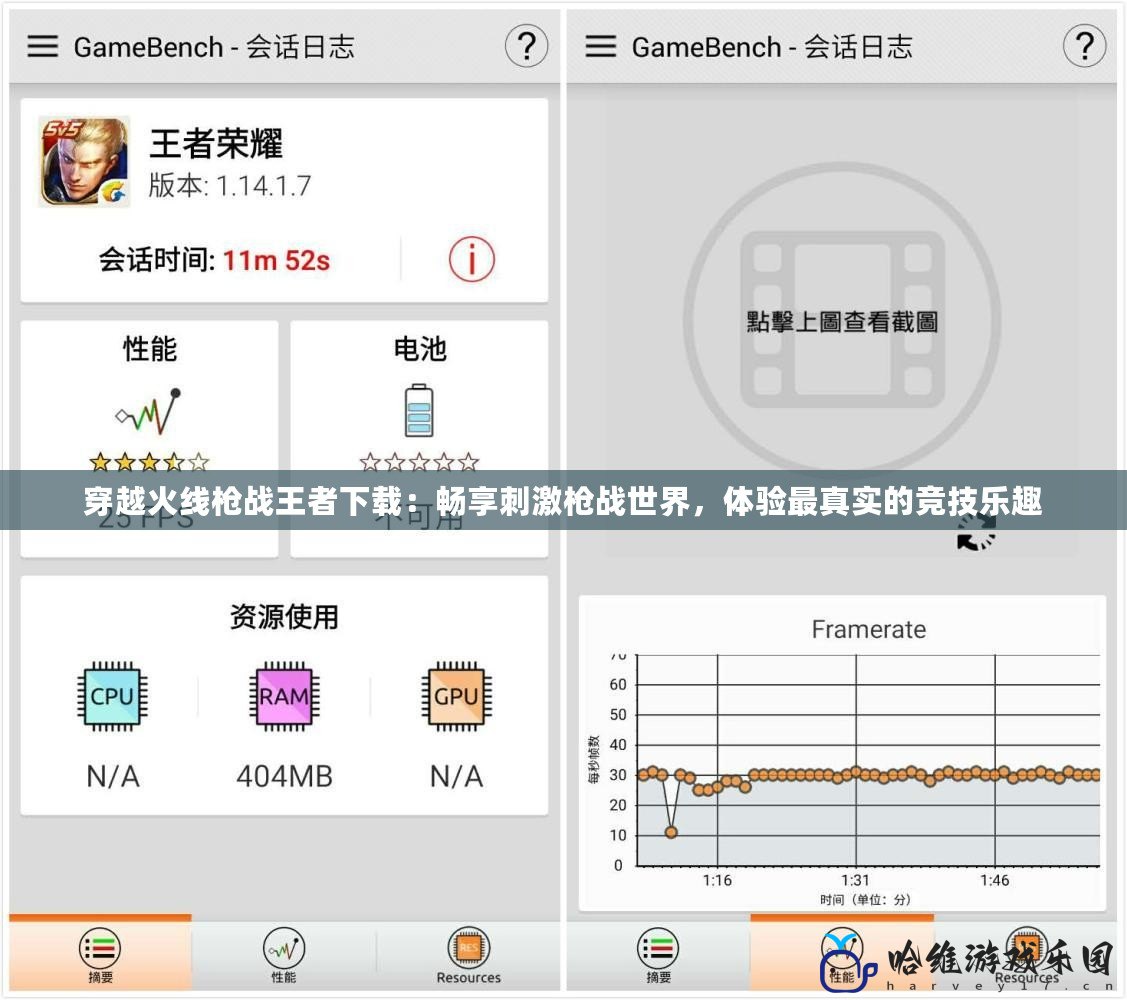Tap N/A value under CPU
This screenshot has width=1127, height=1000.
click(x=112, y=776)
